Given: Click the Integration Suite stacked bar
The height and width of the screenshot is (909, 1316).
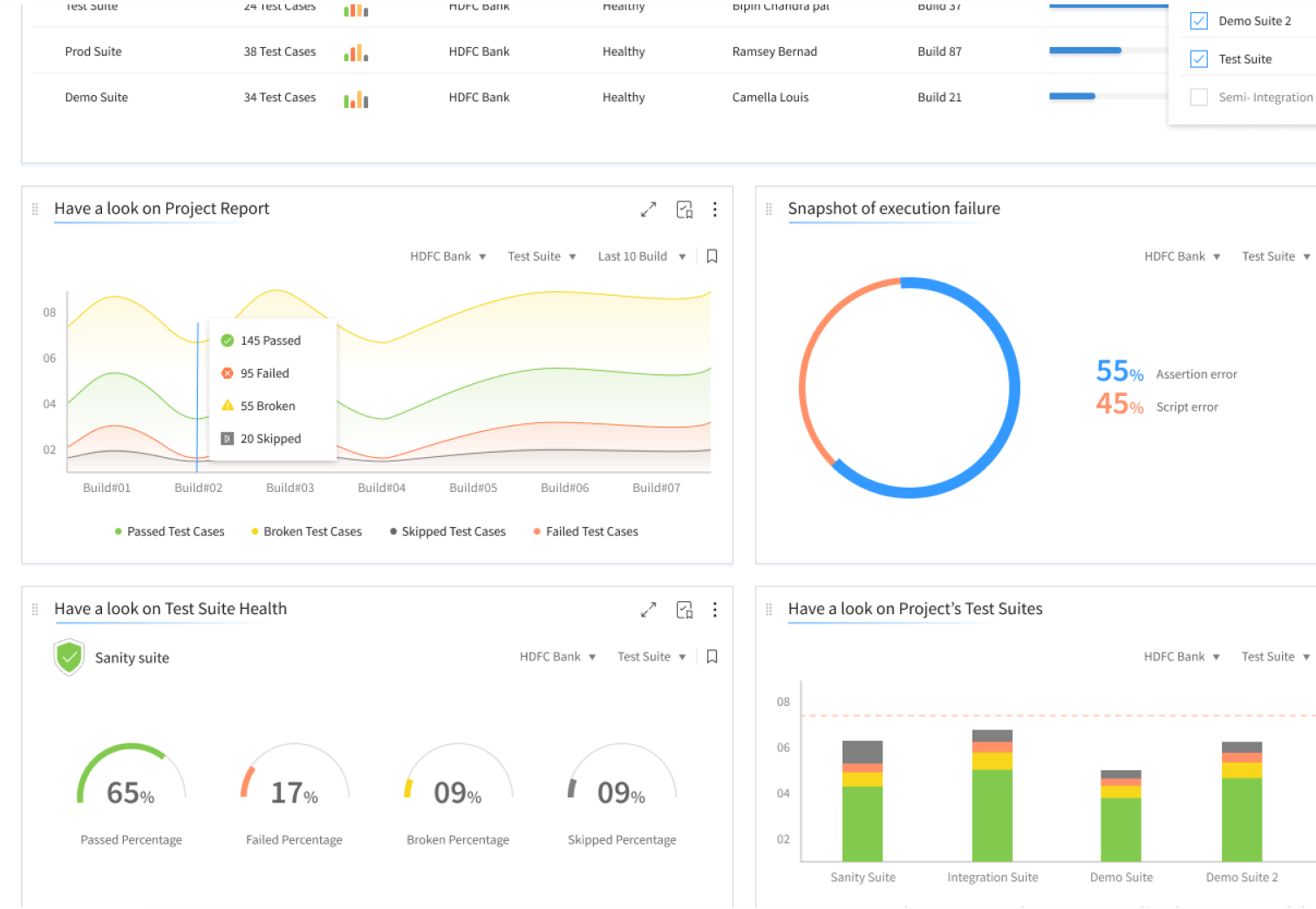Looking at the screenshot, I should point(992,796).
